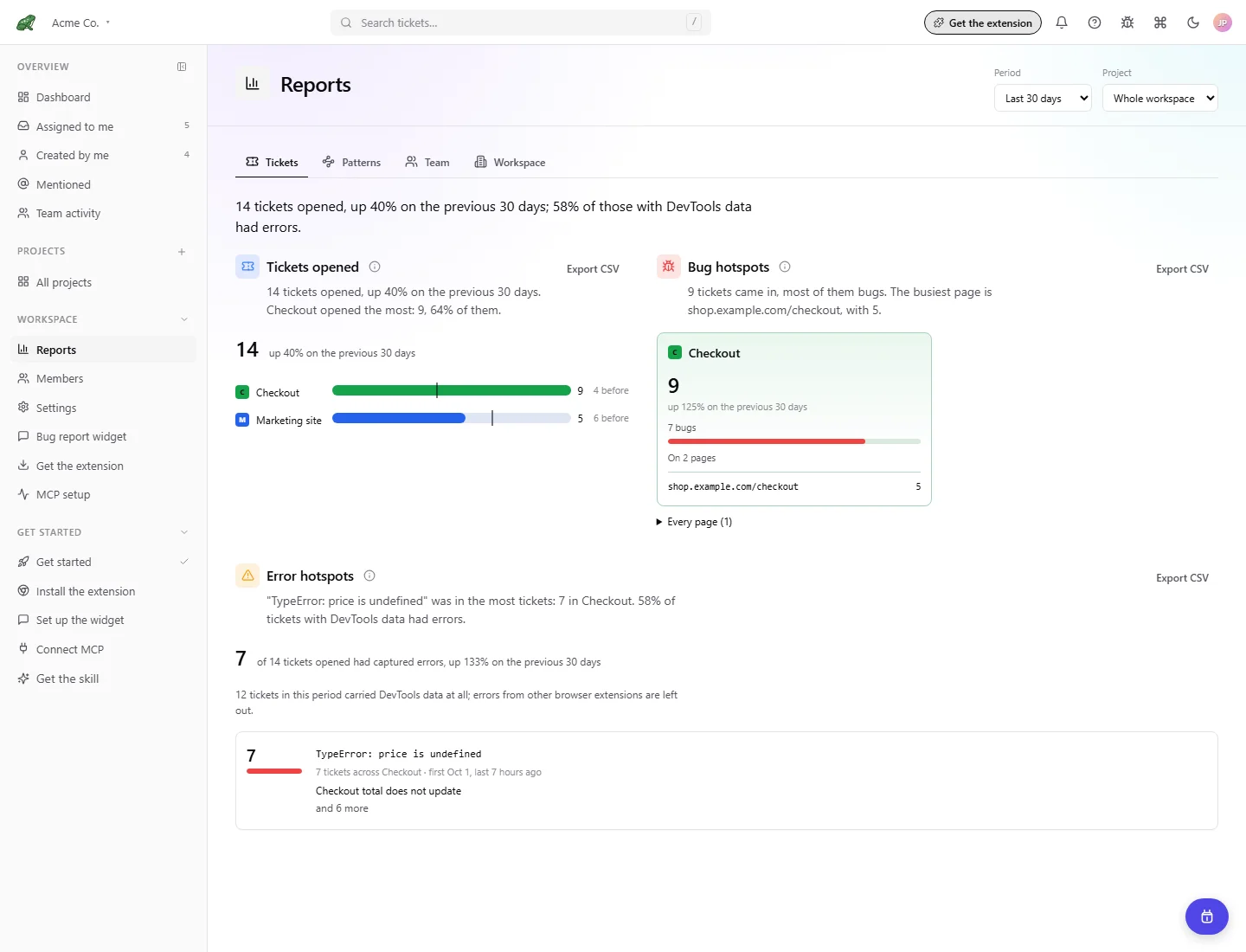Click the floating bug capture button
1246x952 pixels.
click(1207, 917)
